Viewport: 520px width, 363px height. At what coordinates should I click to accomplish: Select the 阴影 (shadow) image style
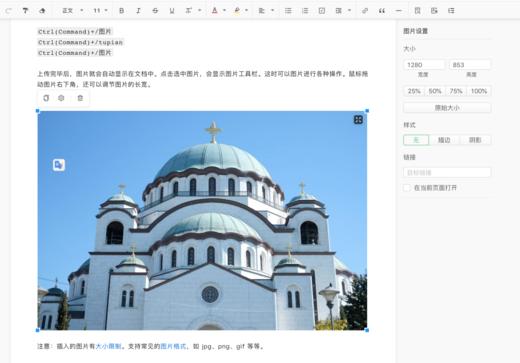tap(475, 140)
